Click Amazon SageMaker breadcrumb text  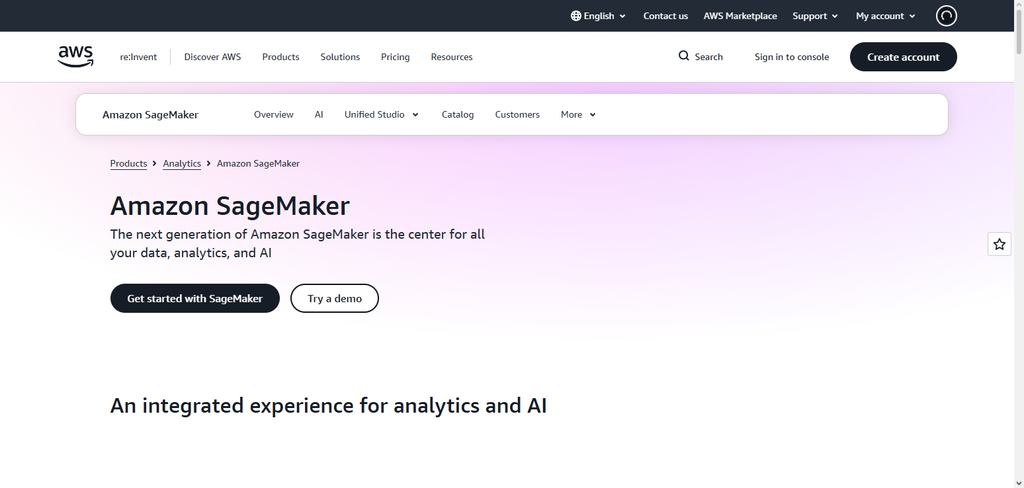click(258, 163)
